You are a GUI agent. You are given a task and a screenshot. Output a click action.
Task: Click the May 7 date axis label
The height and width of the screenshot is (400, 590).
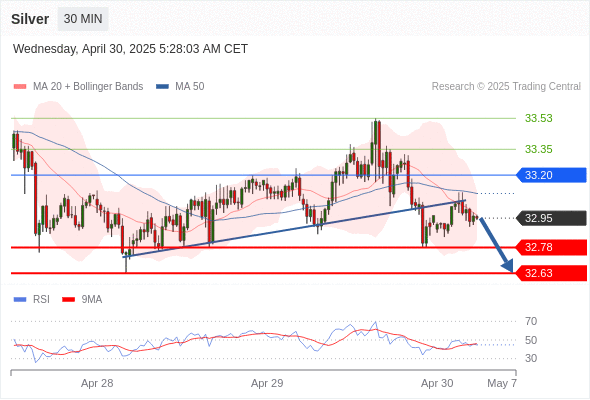(x=502, y=383)
